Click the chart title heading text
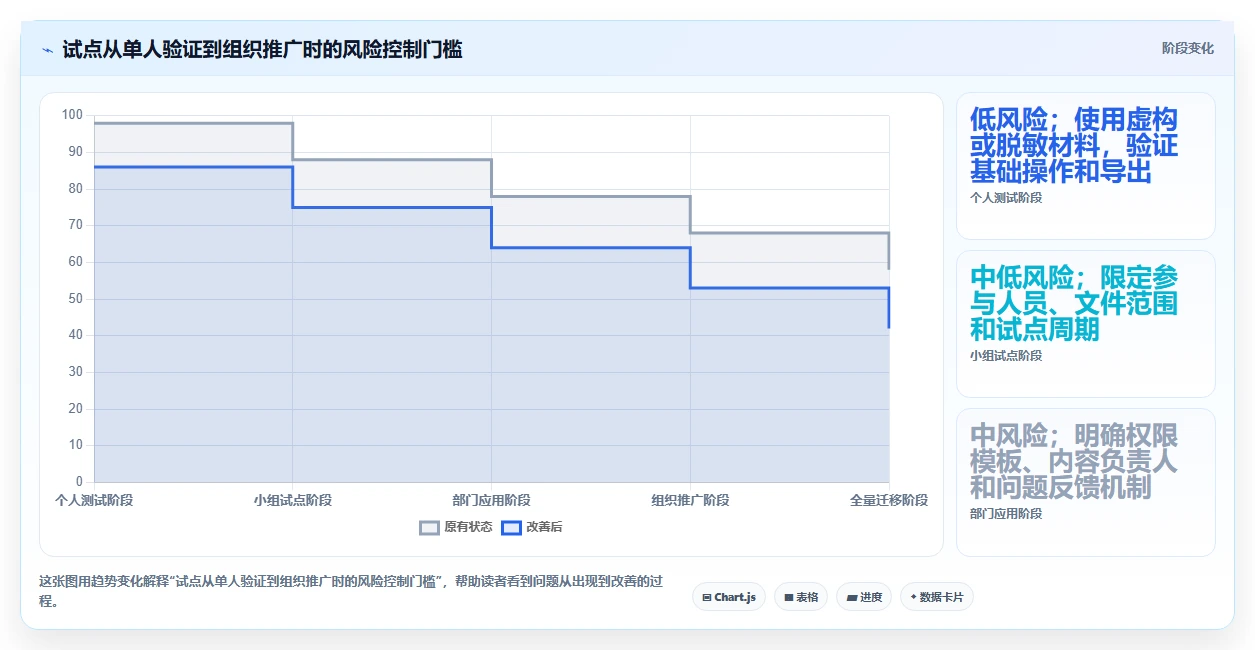Viewport: 1255px width, 650px height. [x=262, y=49]
